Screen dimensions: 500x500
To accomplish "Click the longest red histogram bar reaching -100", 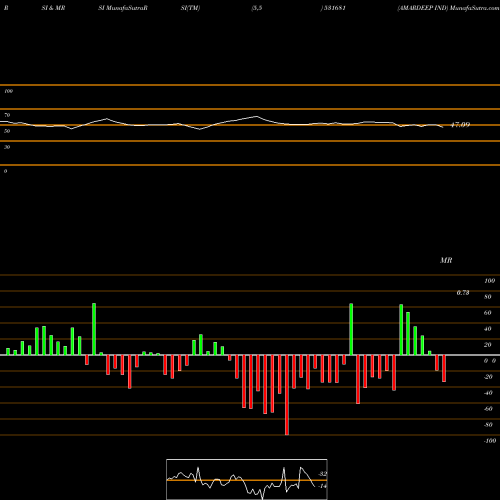I will (287, 395).
